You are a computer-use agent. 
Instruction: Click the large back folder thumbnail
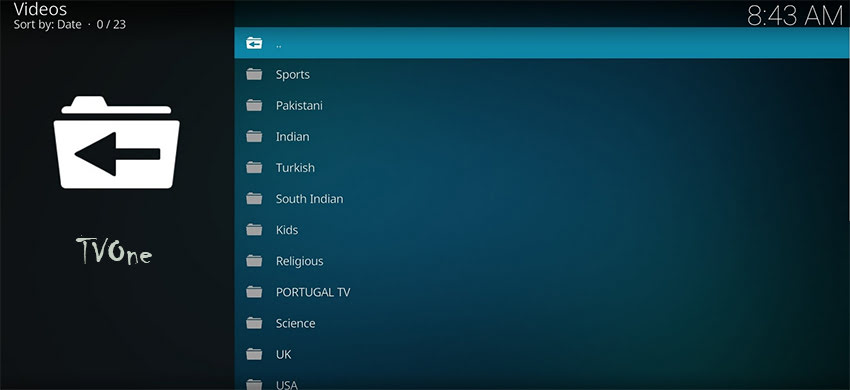(x=117, y=143)
